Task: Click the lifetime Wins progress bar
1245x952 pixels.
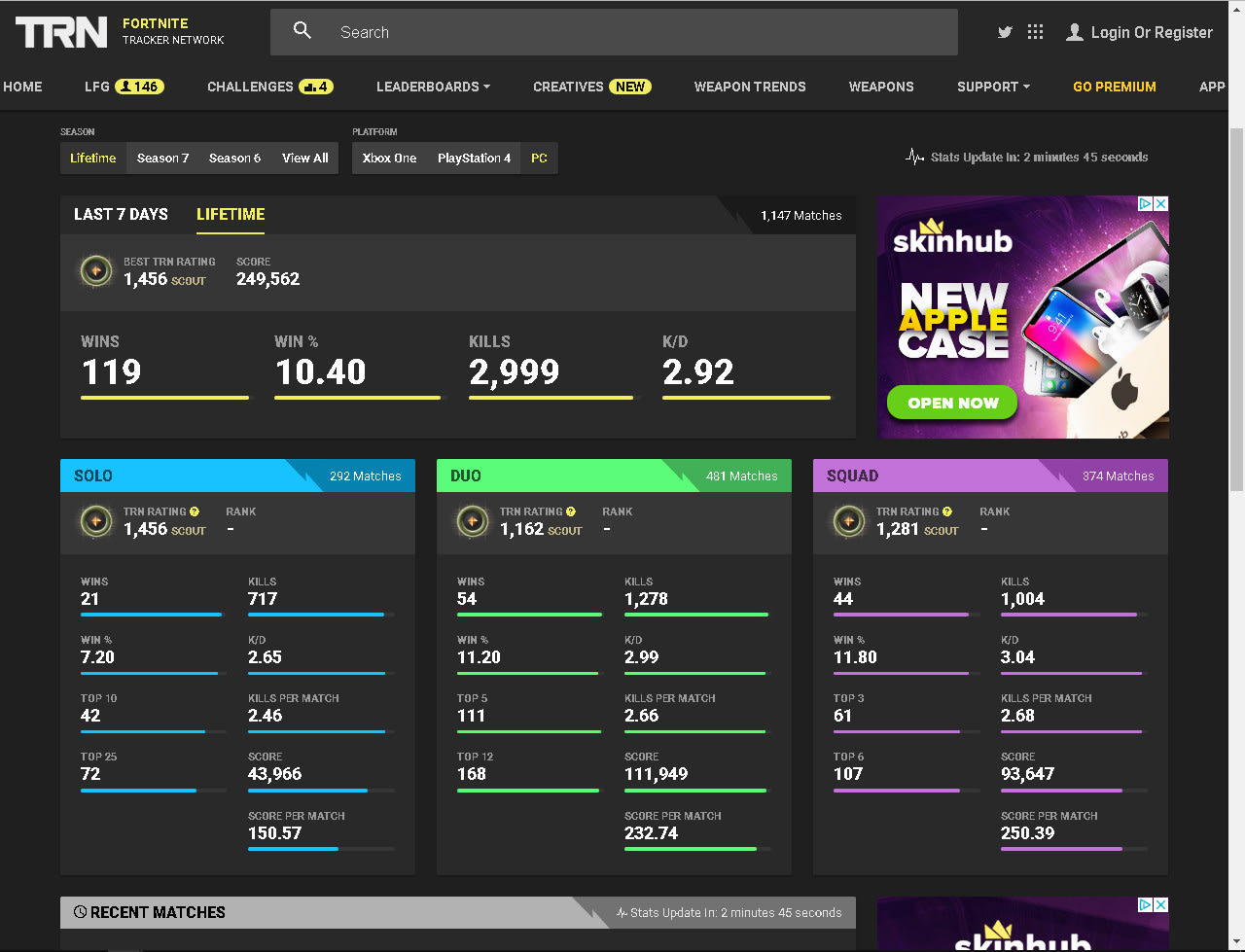Action: click(164, 398)
